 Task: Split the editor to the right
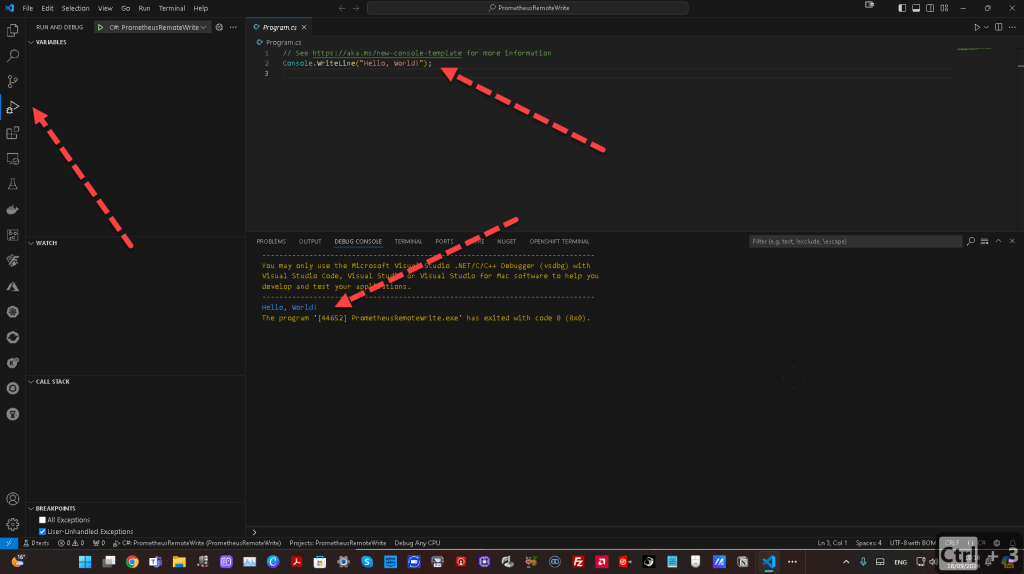999,27
